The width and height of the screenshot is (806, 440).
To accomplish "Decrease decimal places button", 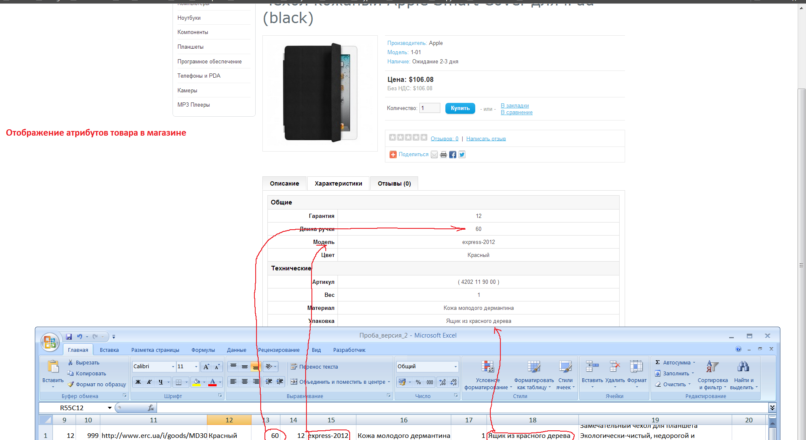I will click(x=453, y=382).
